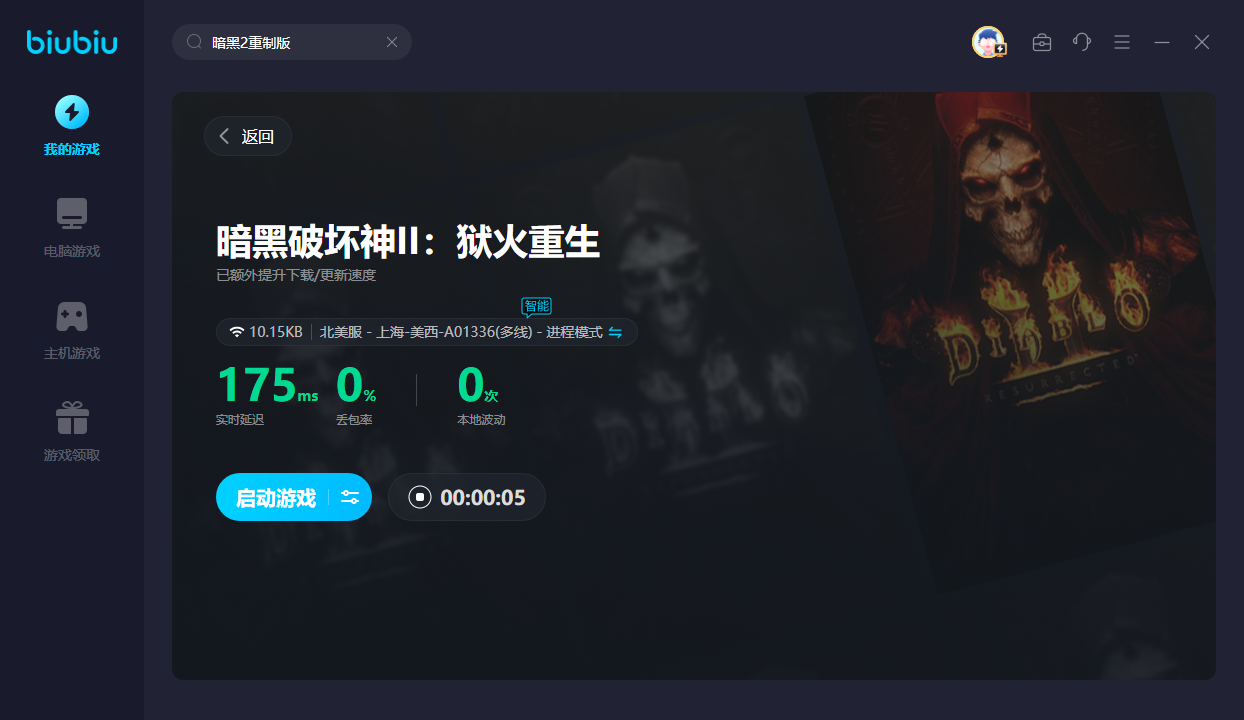
Task: Clear the search box text
Action: coord(392,42)
